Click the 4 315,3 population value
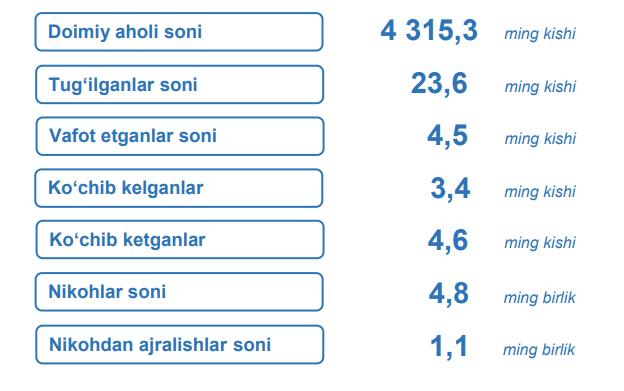Image resolution: width=624 pixels, height=391 pixels. click(x=429, y=31)
